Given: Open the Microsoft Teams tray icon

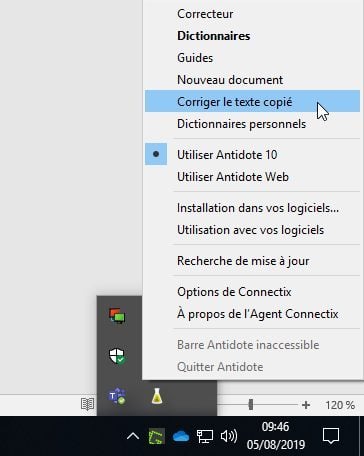Looking at the screenshot, I should [x=117, y=396].
